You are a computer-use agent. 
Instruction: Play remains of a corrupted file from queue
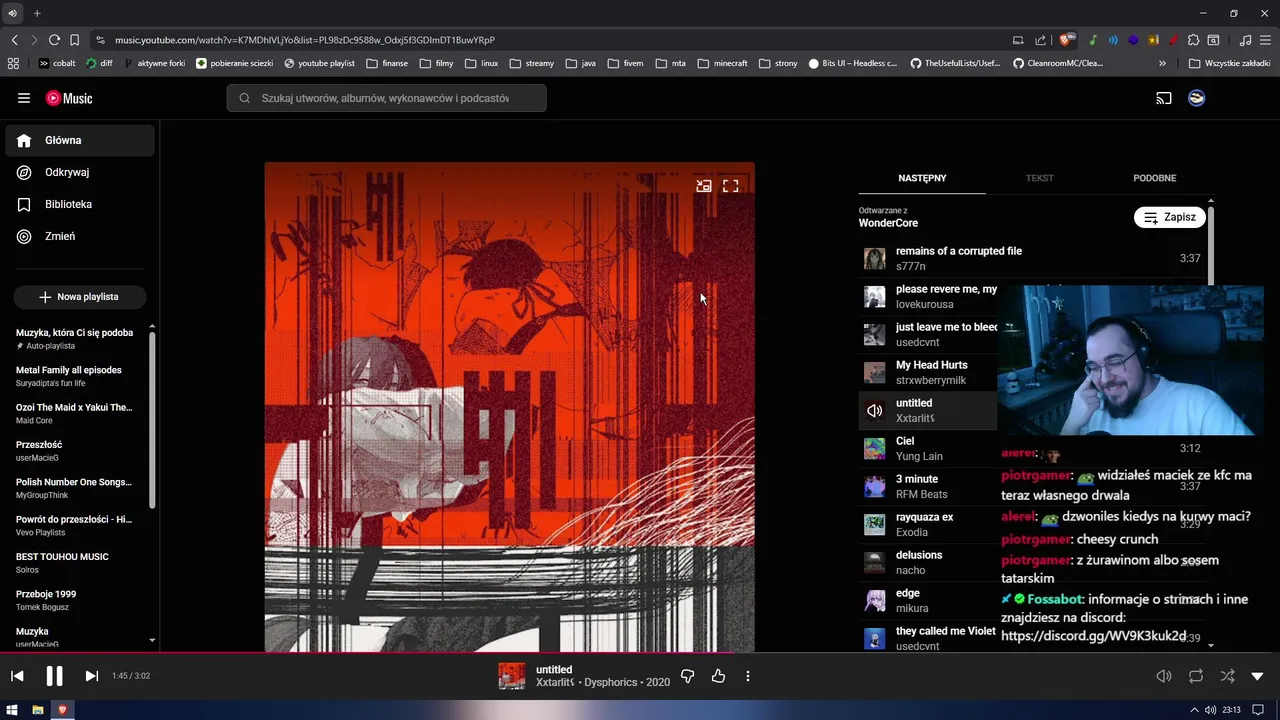(1032, 259)
